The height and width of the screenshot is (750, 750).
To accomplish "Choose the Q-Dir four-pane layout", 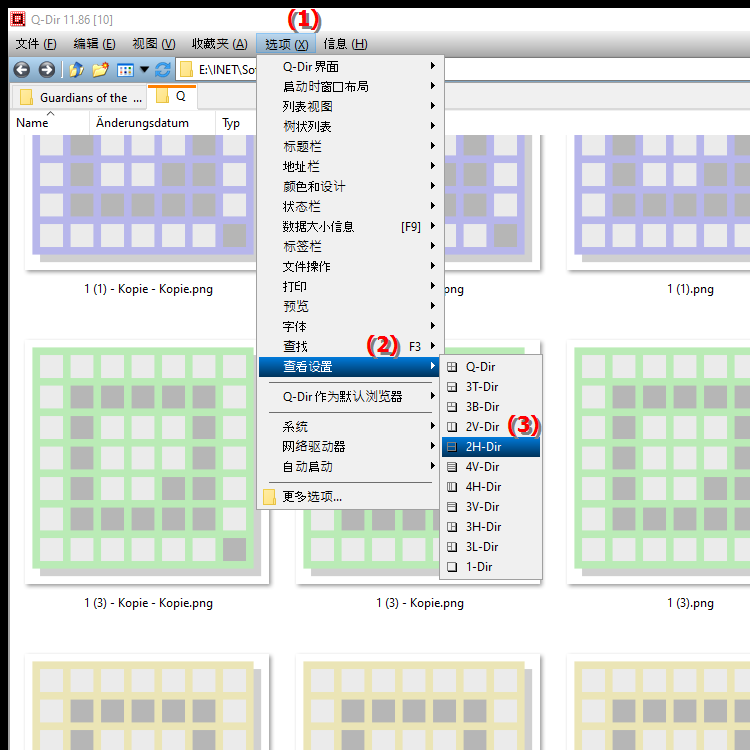I will click(x=491, y=367).
